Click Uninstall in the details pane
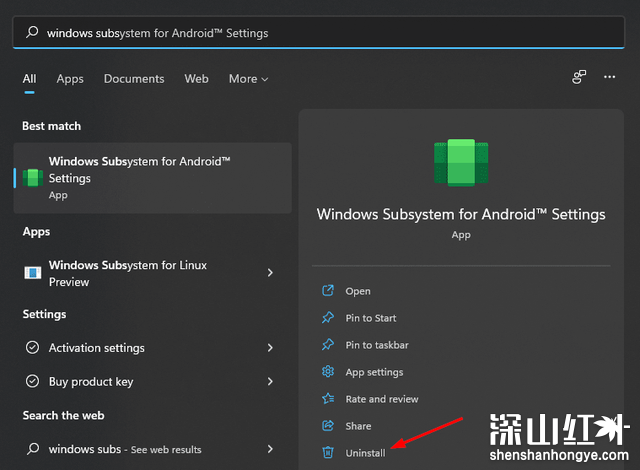Screen dimensions: 640x470 pyautogui.click(x=365, y=453)
